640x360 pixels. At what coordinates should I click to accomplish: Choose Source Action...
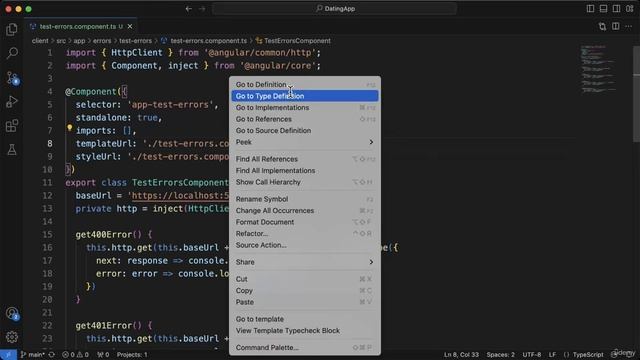click(305, 245)
